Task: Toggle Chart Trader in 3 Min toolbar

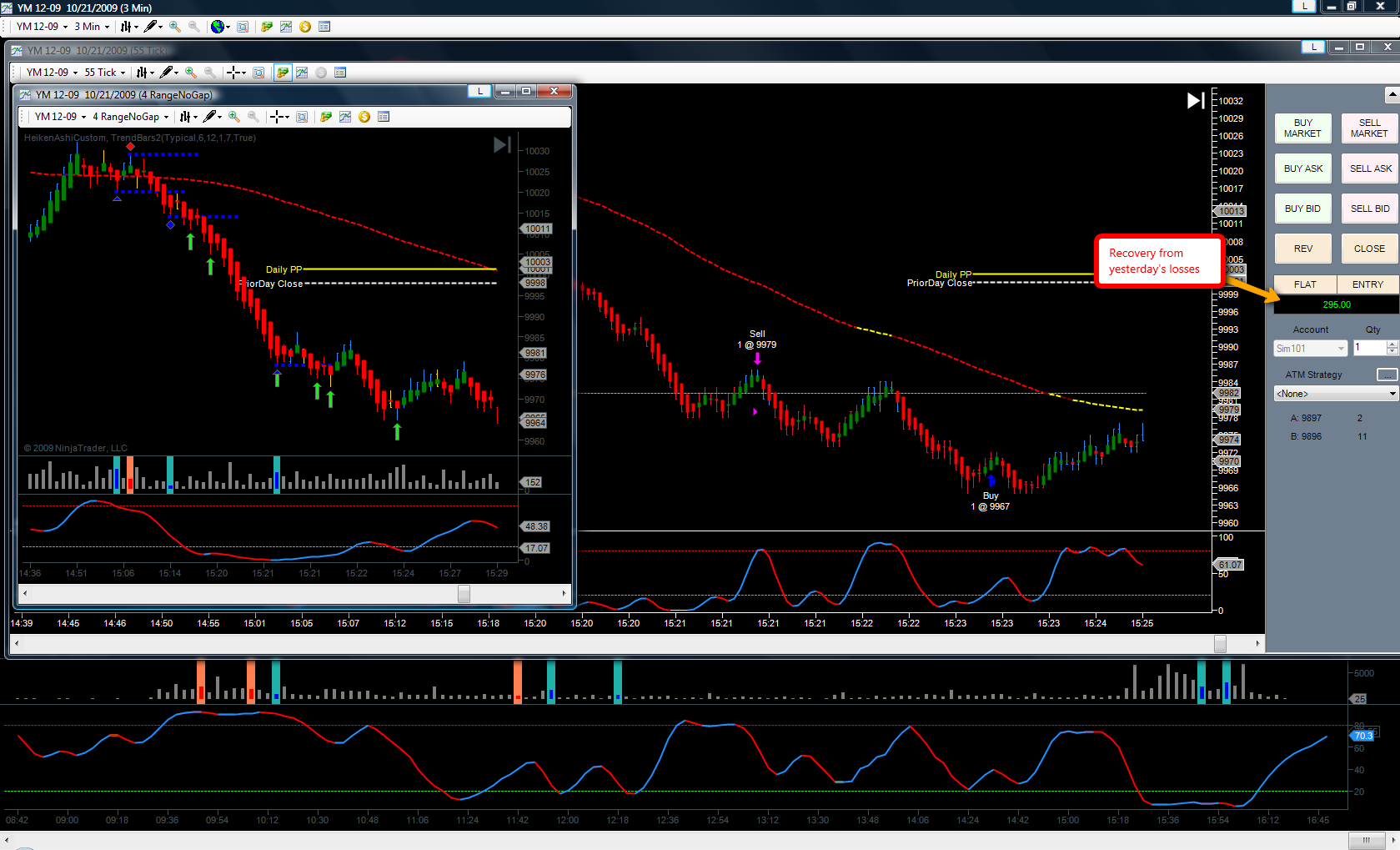Action: [x=267, y=27]
